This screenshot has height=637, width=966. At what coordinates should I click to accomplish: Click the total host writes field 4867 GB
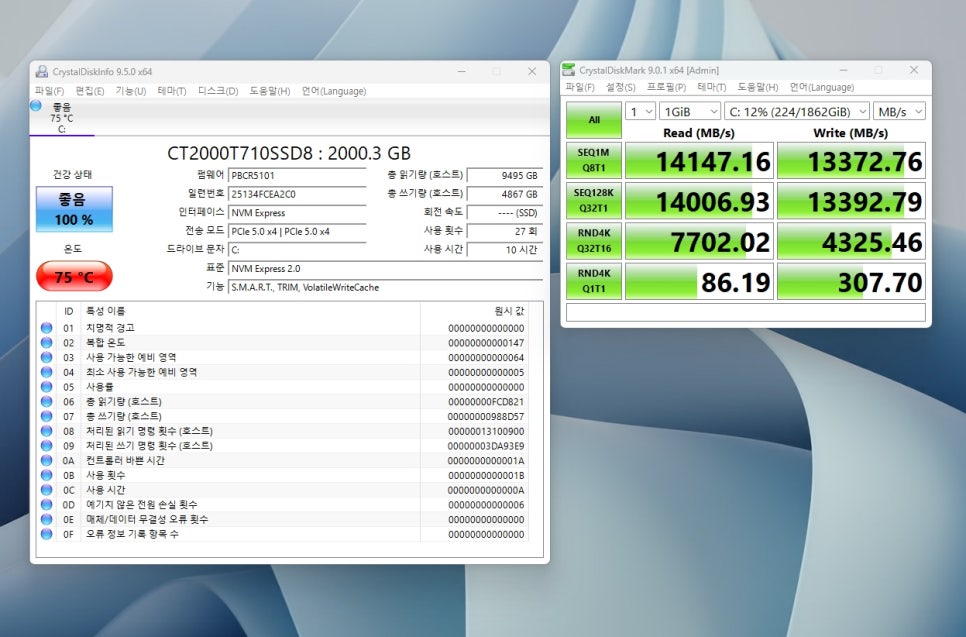[x=505, y=194]
